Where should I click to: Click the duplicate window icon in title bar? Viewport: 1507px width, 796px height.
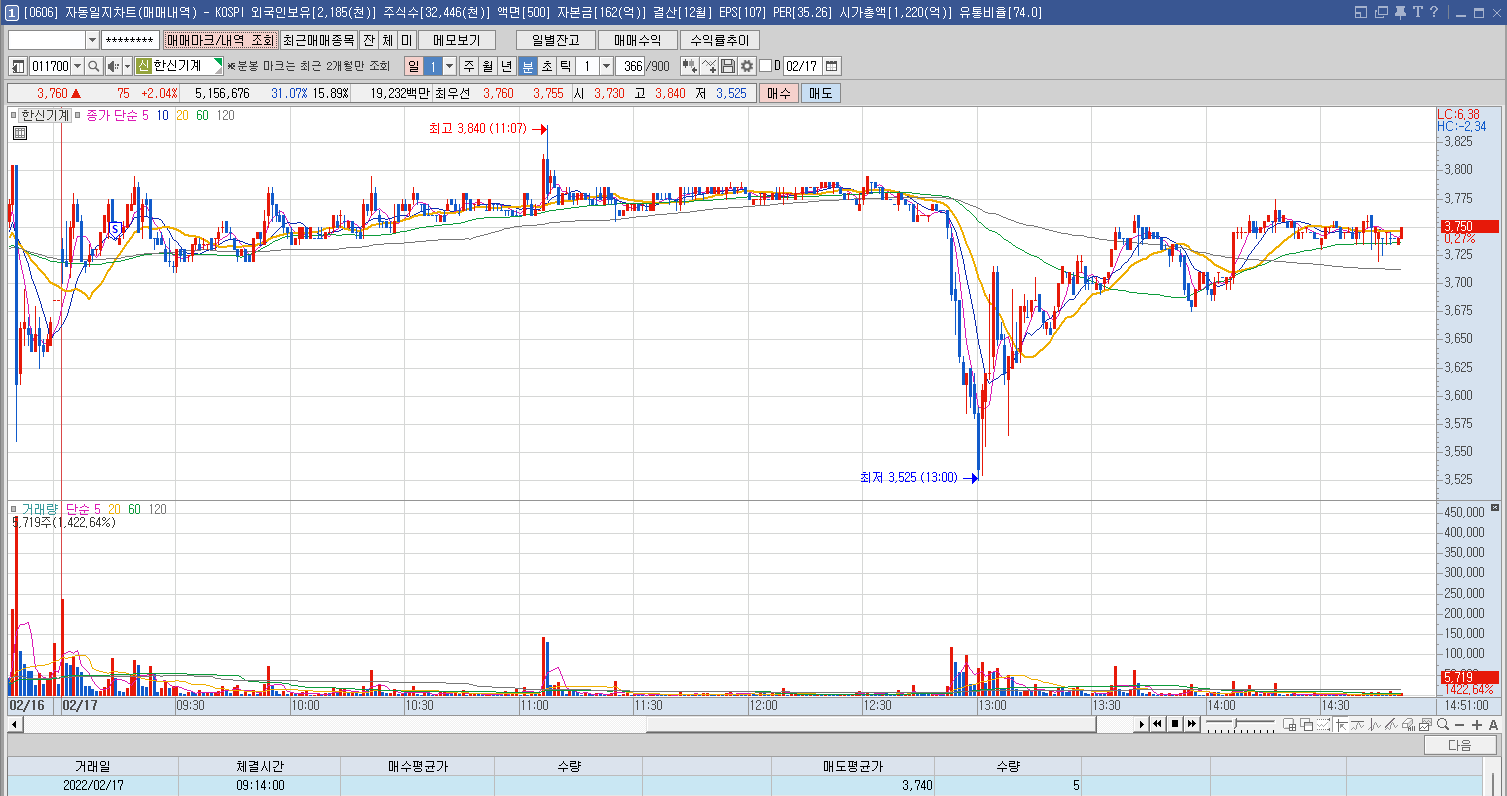coord(1381,12)
